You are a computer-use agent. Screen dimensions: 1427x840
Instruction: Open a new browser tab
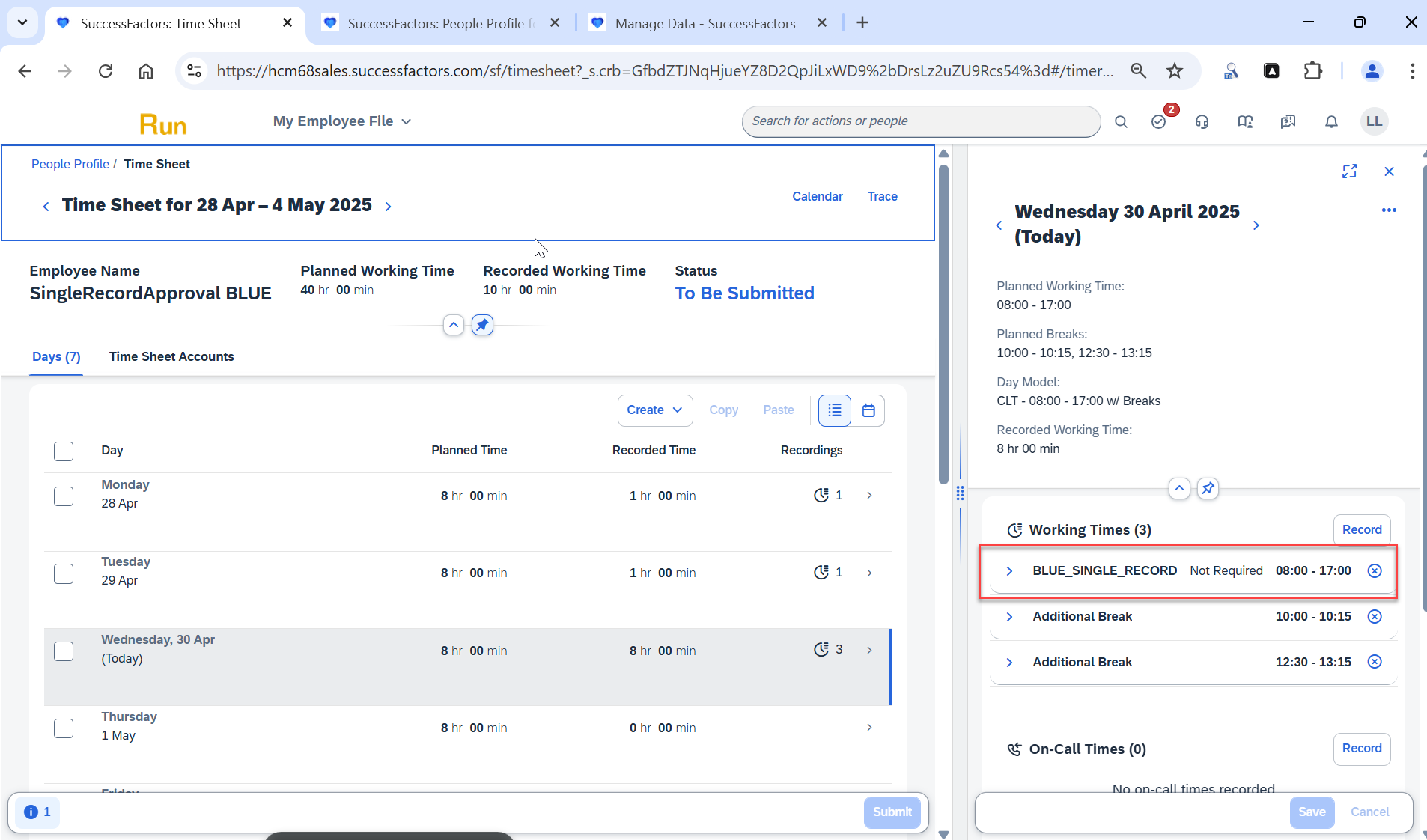coord(862,23)
